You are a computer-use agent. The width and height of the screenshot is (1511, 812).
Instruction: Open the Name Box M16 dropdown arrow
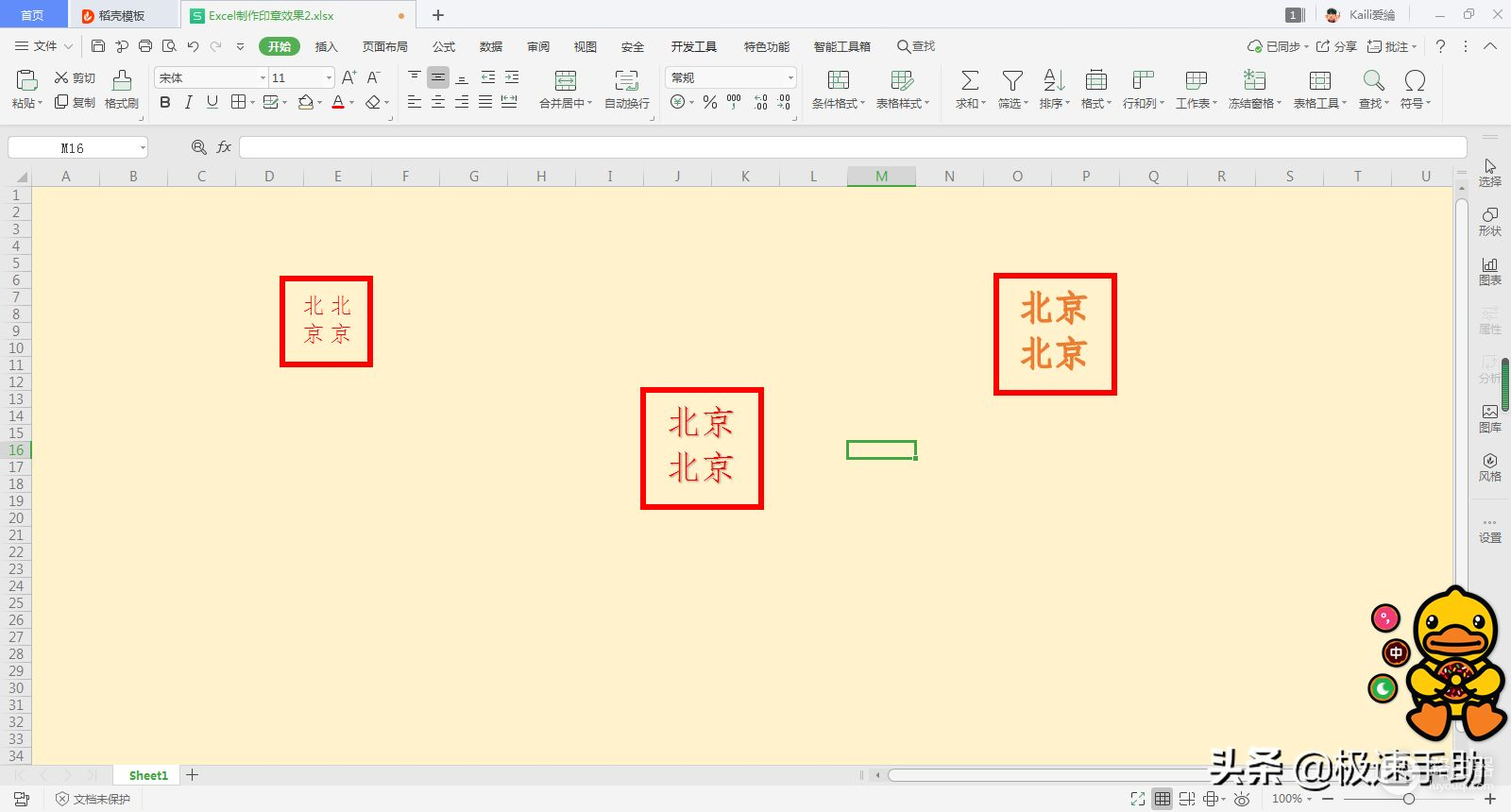[x=143, y=147]
